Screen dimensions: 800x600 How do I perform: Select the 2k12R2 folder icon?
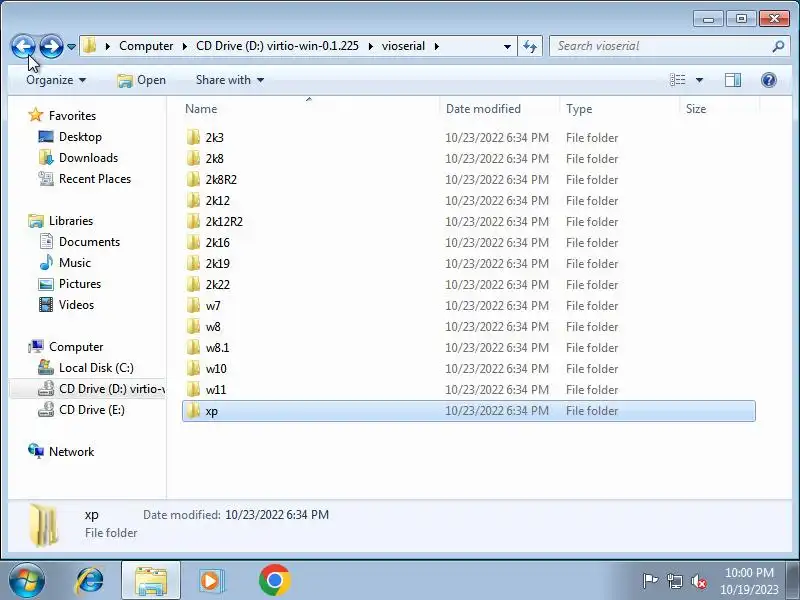point(193,221)
